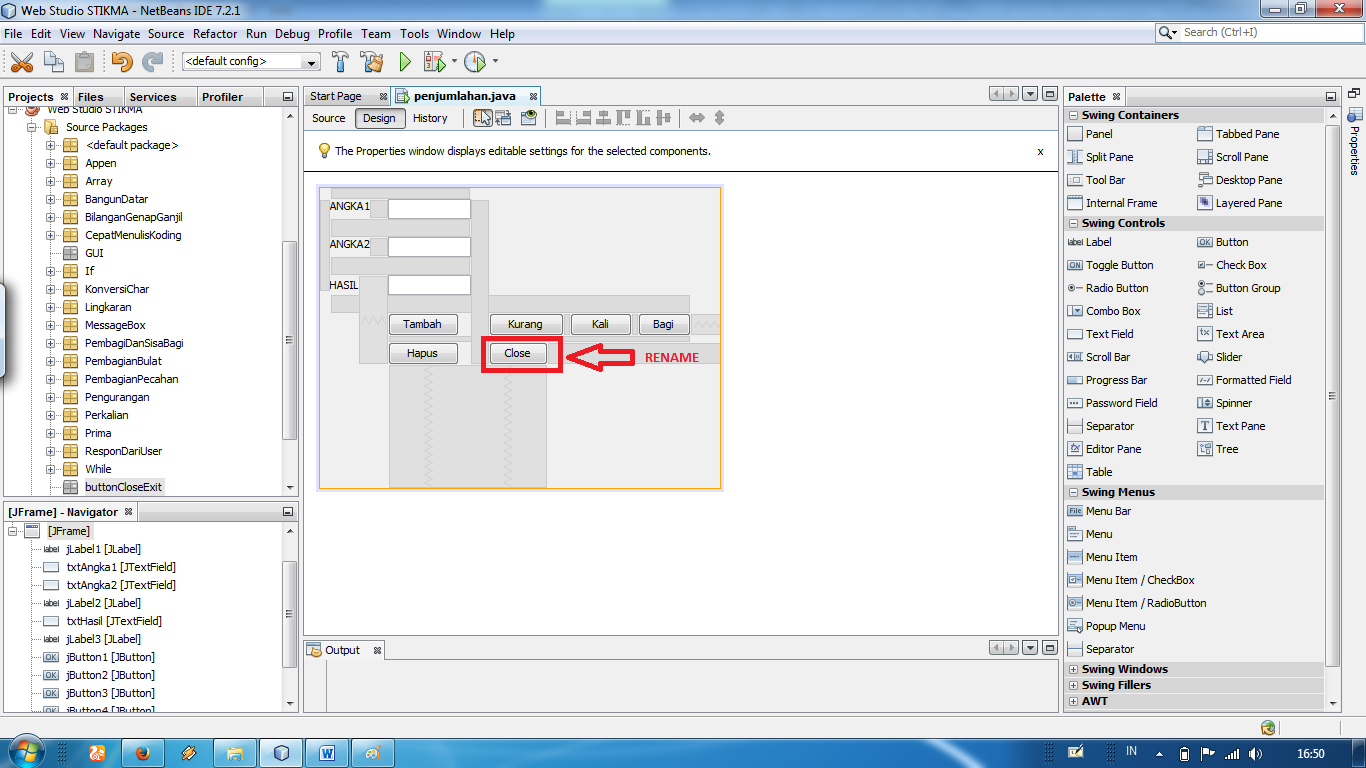Activate Selection Mode in the form designer
The width and height of the screenshot is (1366, 768).
(484, 118)
